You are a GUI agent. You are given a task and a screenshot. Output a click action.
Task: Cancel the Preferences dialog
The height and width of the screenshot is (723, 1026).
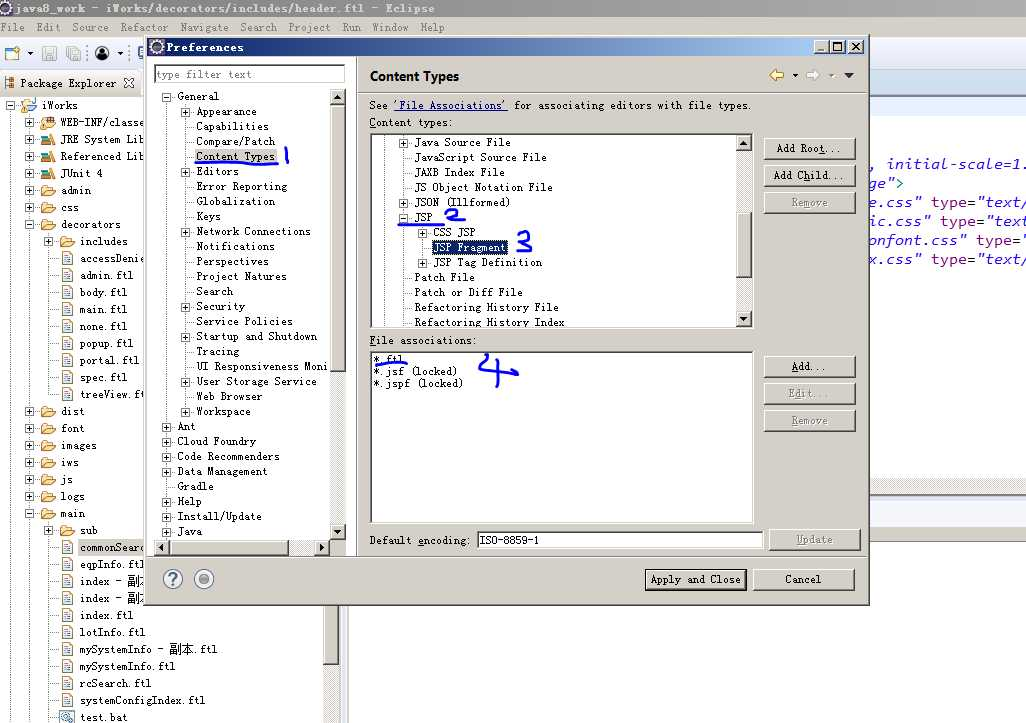point(804,579)
